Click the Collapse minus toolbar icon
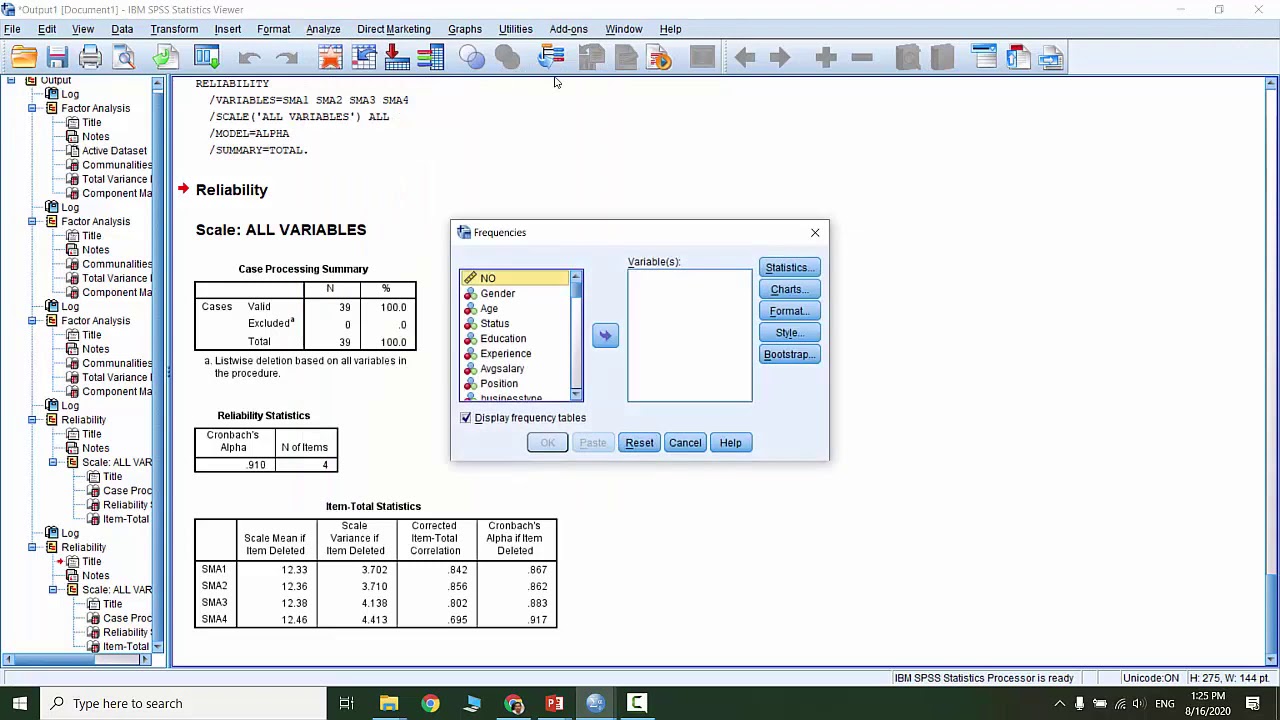 tap(862, 58)
